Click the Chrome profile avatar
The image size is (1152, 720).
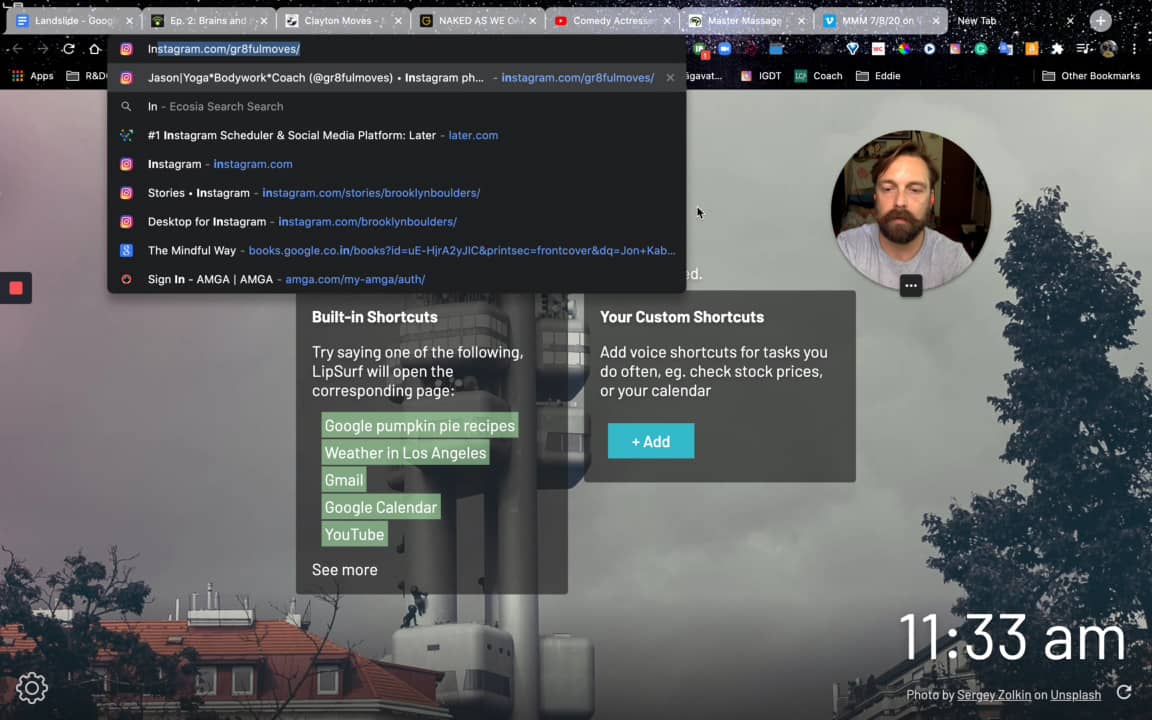[1109, 48]
